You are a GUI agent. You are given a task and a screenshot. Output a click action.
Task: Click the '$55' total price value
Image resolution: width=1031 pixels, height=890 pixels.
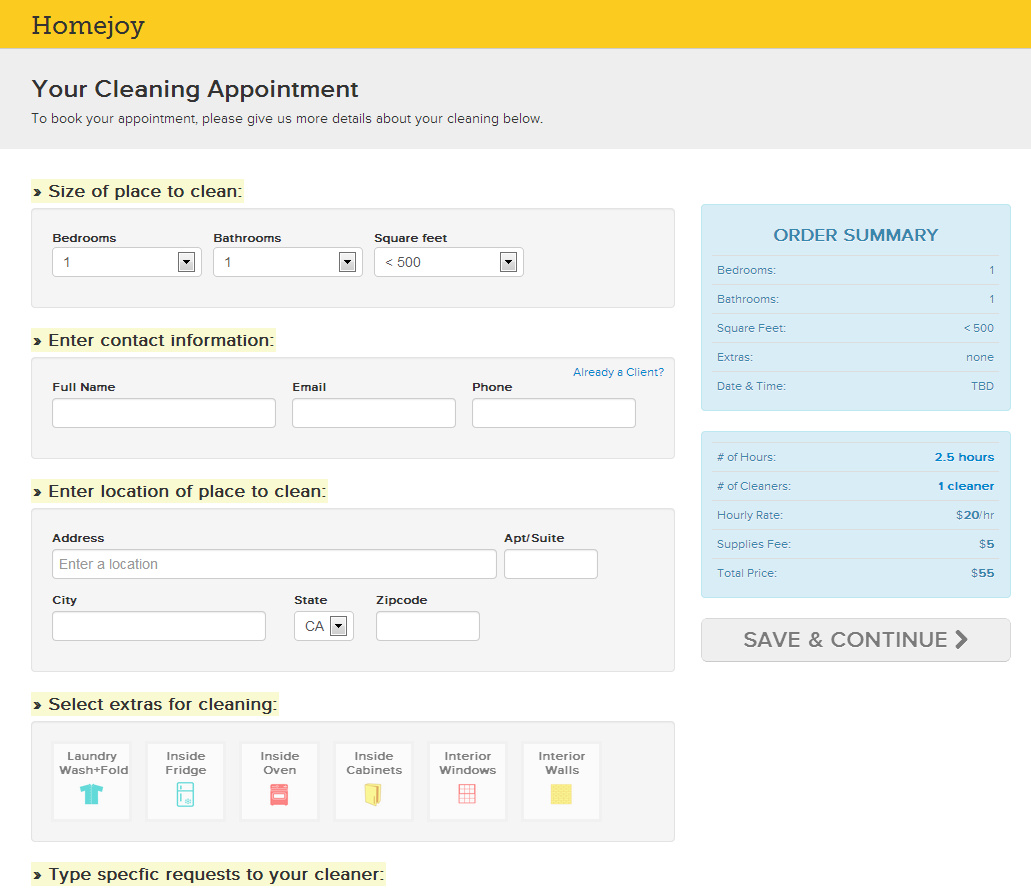coord(982,573)
